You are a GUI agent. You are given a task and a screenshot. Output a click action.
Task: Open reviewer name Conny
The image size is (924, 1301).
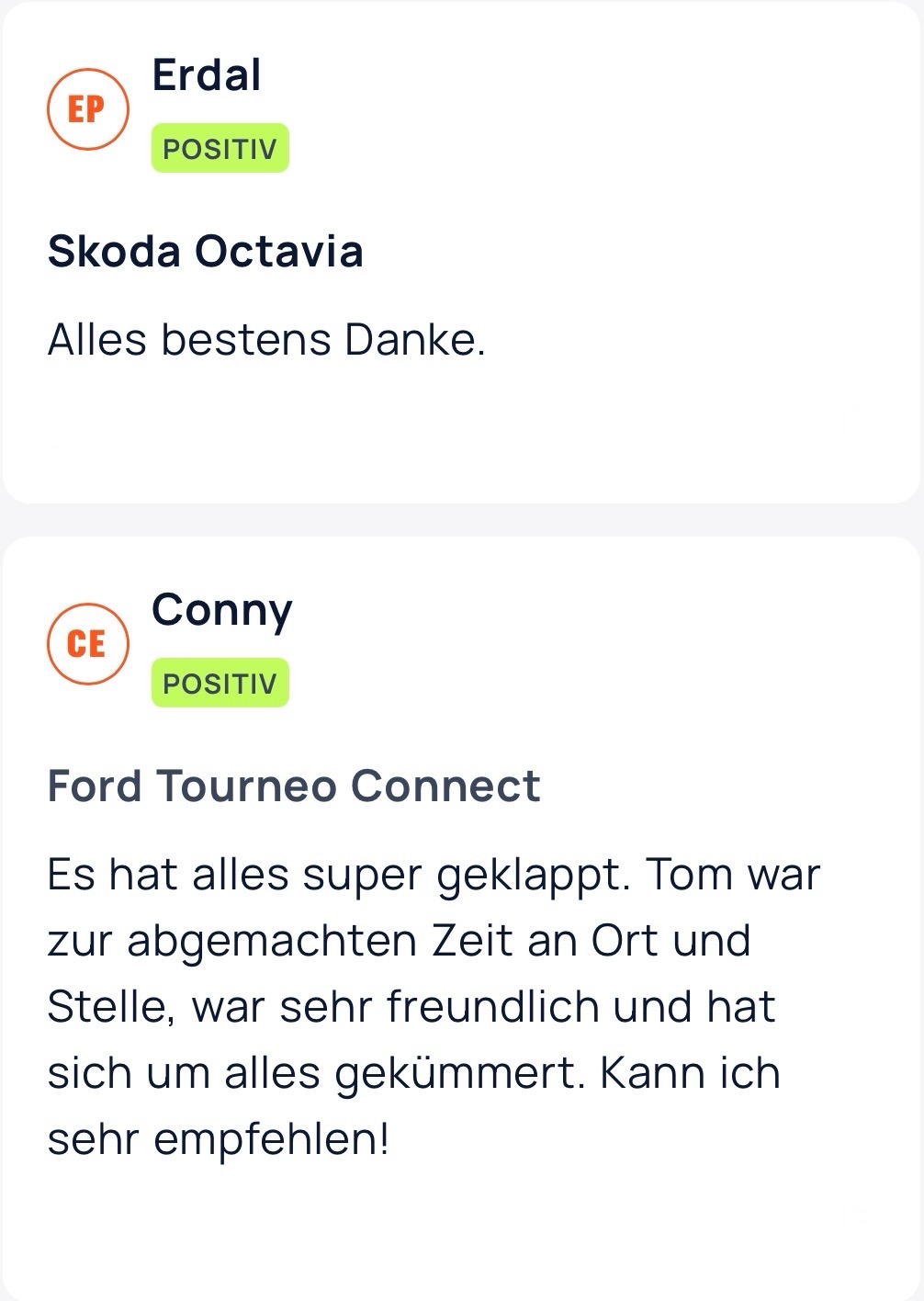[x=221, y=611]
